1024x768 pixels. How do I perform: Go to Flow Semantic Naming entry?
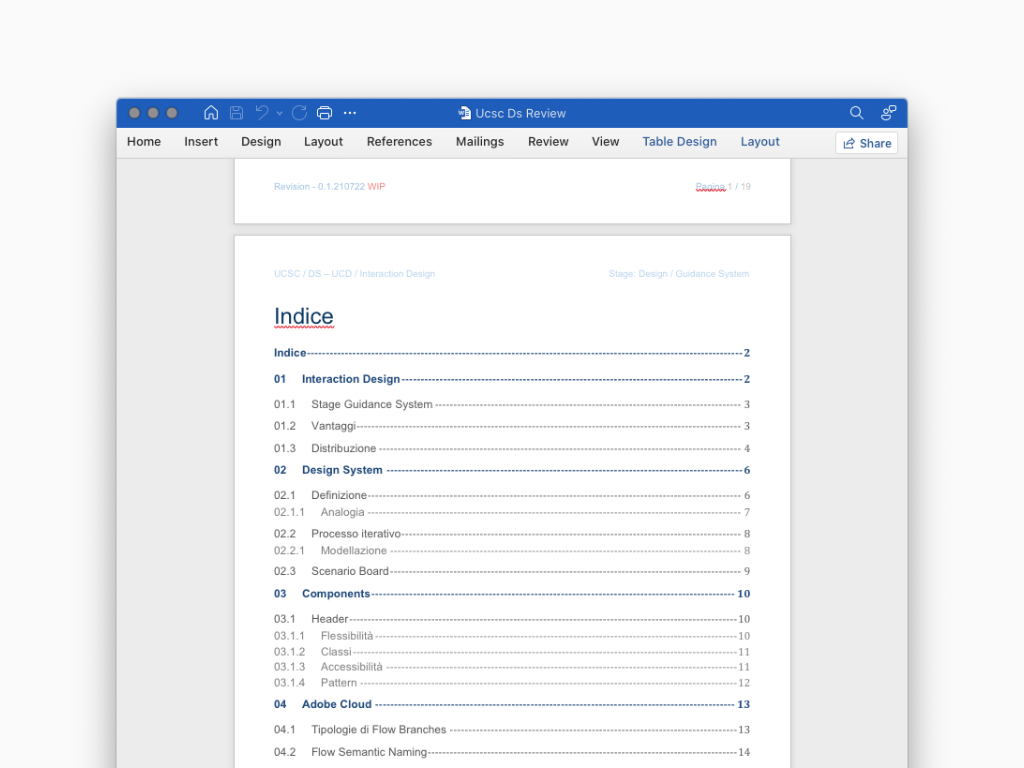[x=511, y=752]
